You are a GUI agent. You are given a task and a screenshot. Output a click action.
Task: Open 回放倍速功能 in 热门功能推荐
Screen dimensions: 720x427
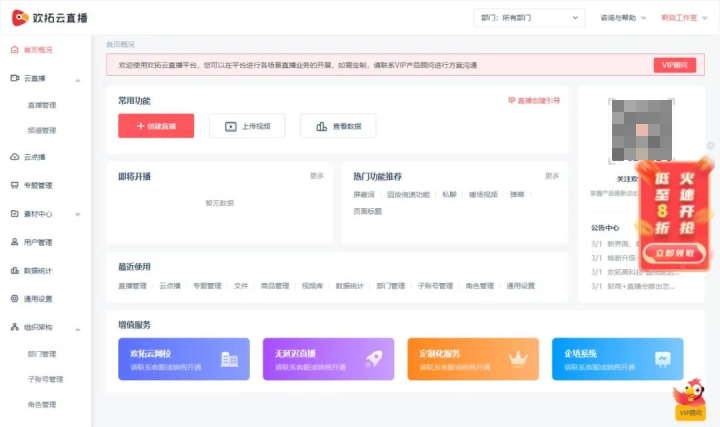coord(408,195)
